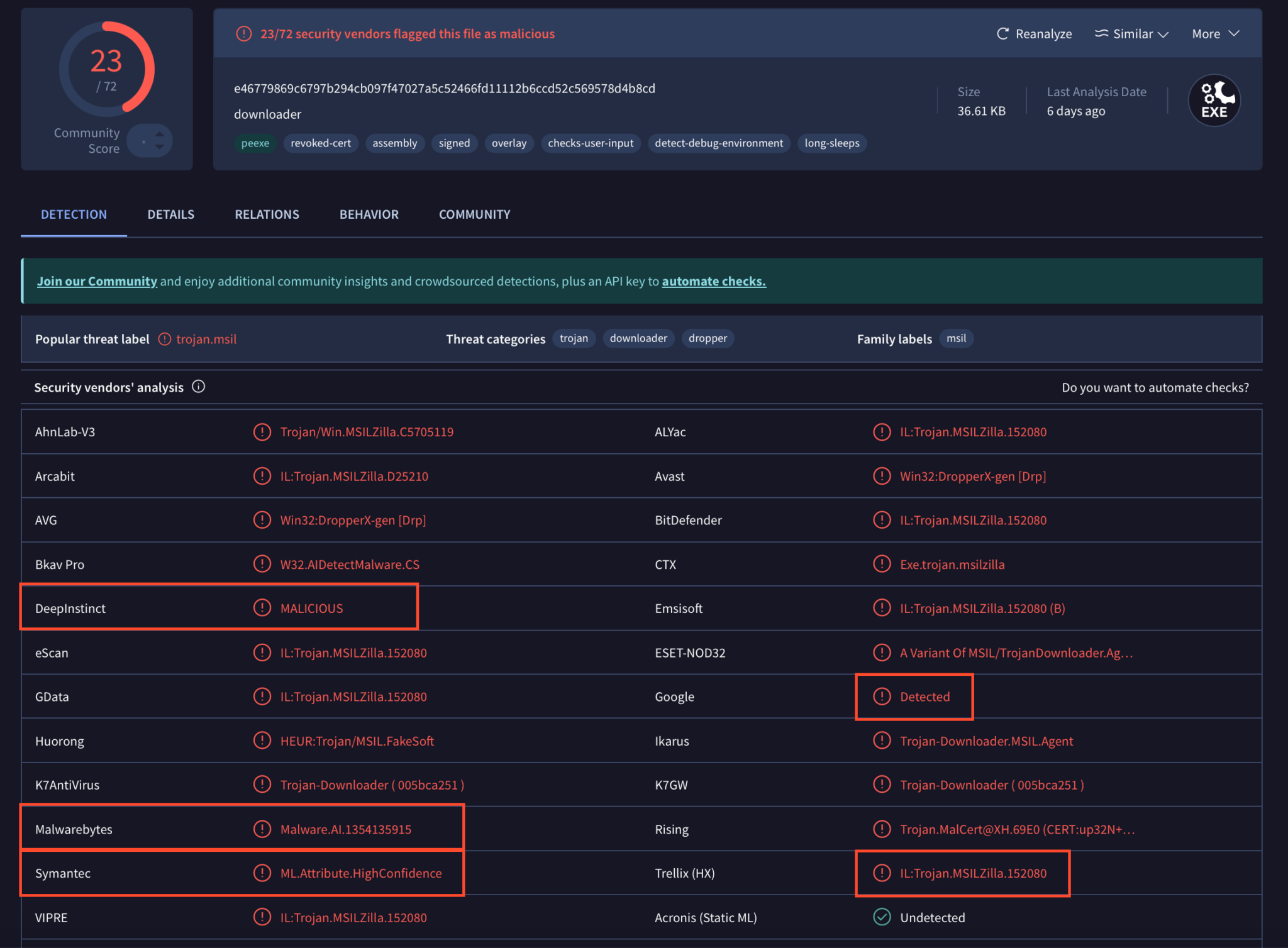Click community score downvote arrow
This screenshot has height=948, width=1288.
coord(160,147)
